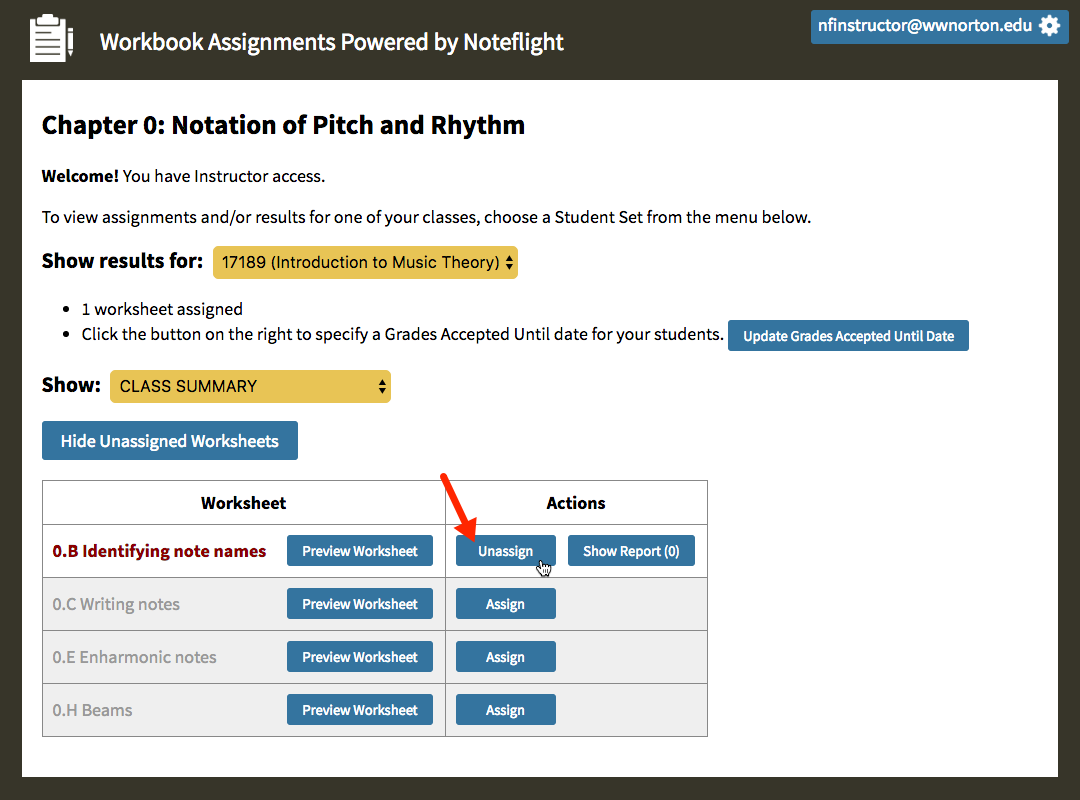Preview the 0.C Writing notes worksheet
Image resolution: width=1080 pixels, height=800 pixels.
pyautogui.click(x=360, y=604)
